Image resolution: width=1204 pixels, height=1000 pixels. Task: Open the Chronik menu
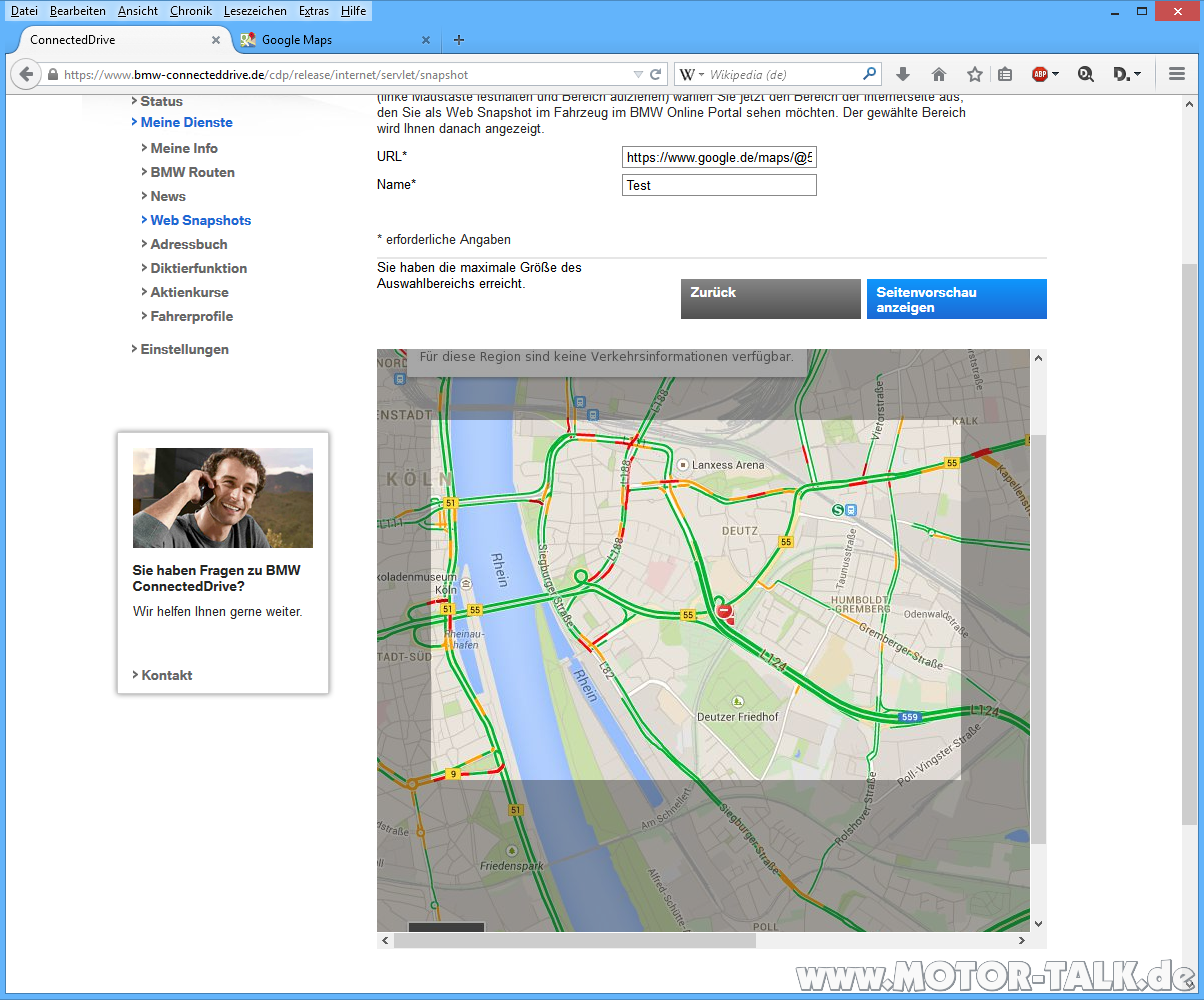pos(191,11)
